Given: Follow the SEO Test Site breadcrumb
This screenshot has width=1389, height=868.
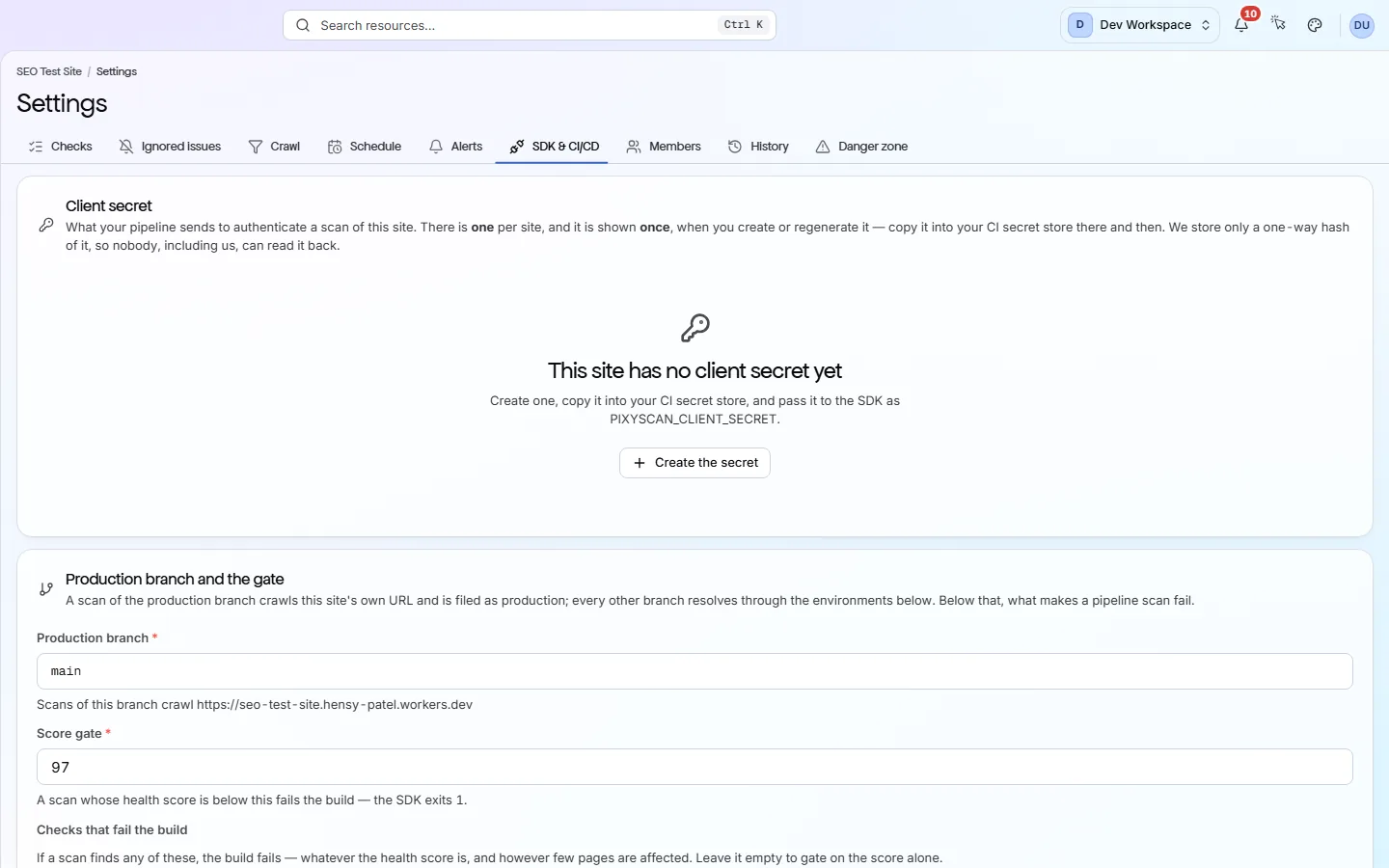Looking at the screenshot, I should (49, 71).
